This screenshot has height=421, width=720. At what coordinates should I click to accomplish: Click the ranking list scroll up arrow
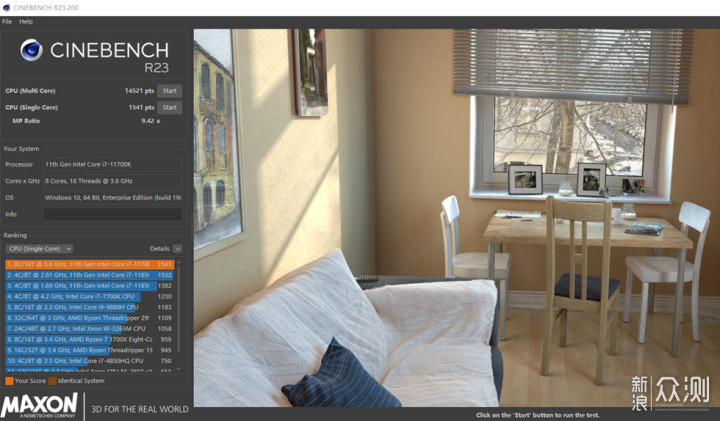click(x=179, y=263)
